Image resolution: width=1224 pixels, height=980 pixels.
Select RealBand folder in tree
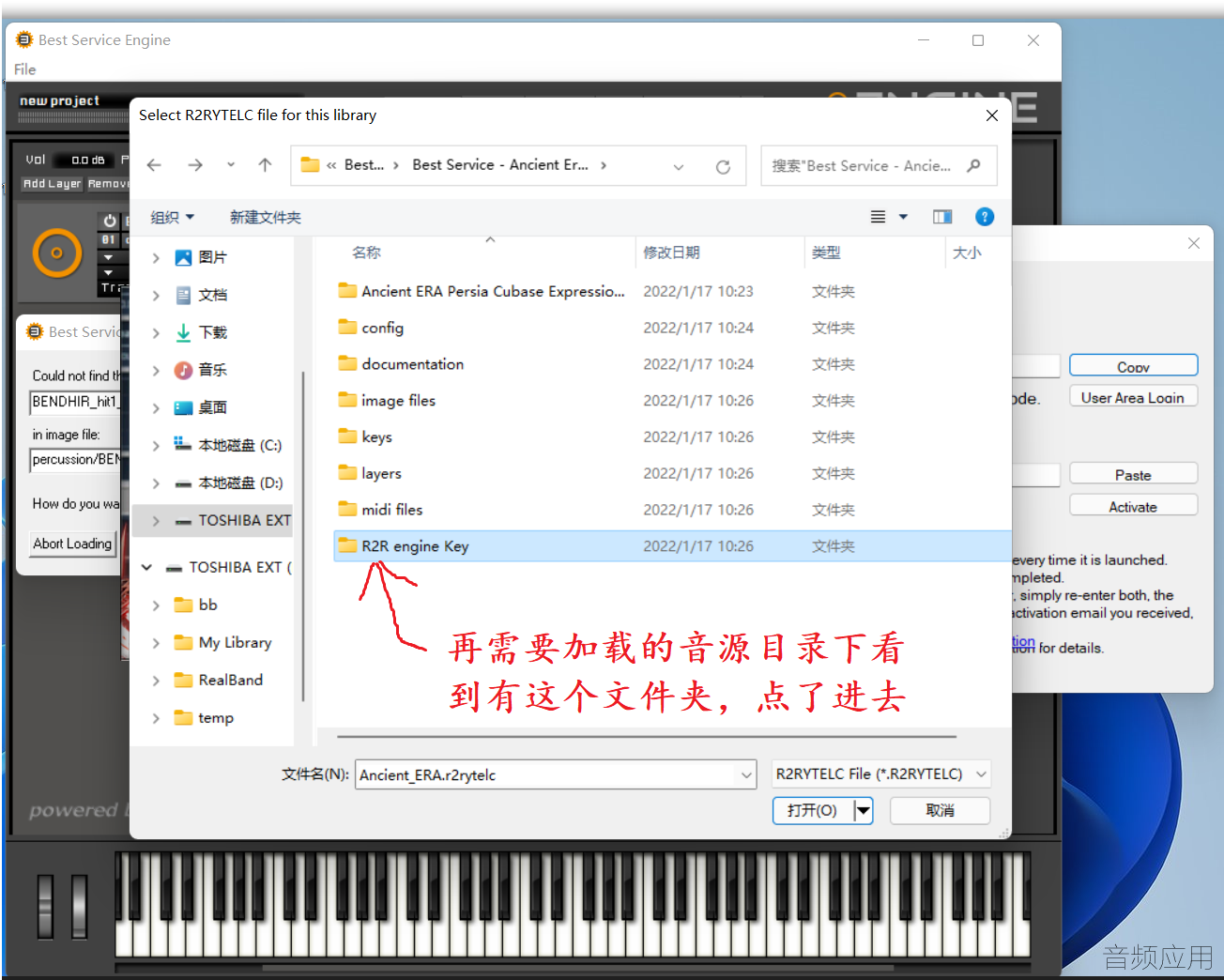[219, 680]
